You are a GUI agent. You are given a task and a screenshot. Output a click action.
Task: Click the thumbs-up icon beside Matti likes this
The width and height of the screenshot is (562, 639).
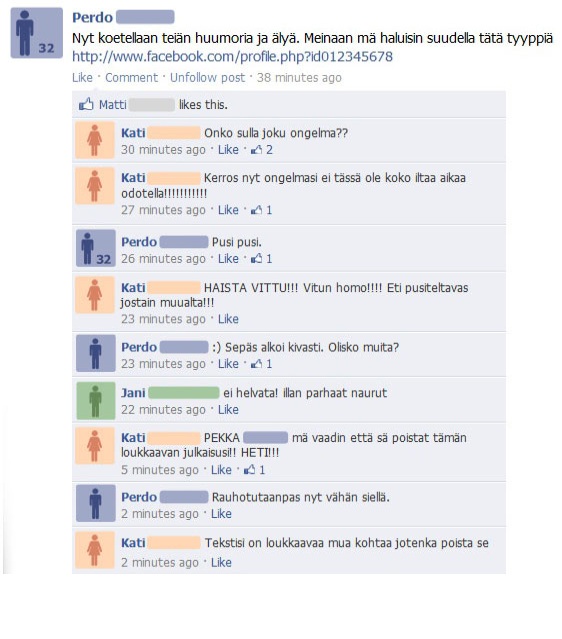coord(86,104)
